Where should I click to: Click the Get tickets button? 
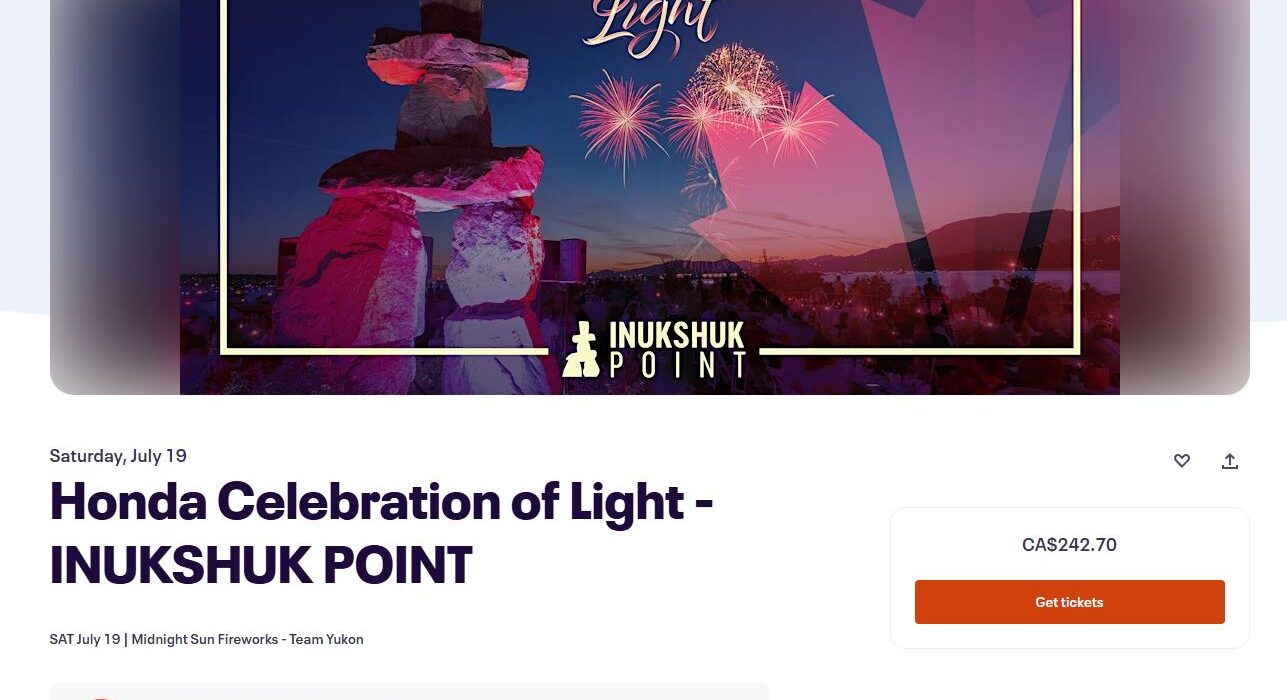click(x=1069, y=602)
